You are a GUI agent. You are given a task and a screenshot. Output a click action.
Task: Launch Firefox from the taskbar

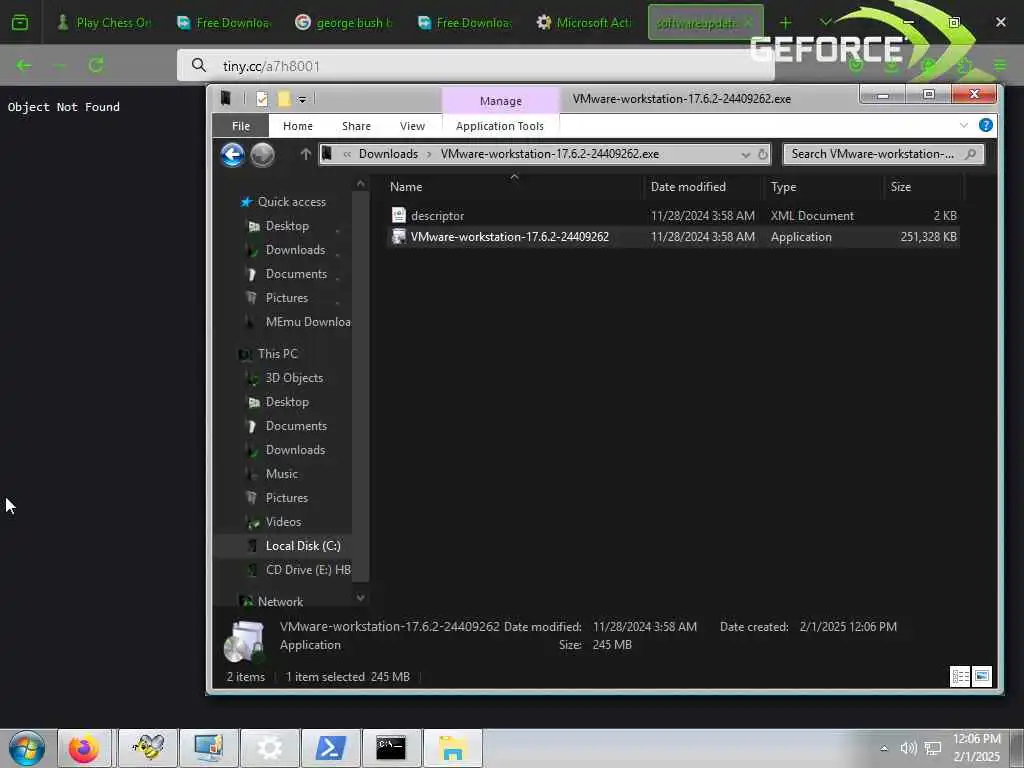coord(84,748)
